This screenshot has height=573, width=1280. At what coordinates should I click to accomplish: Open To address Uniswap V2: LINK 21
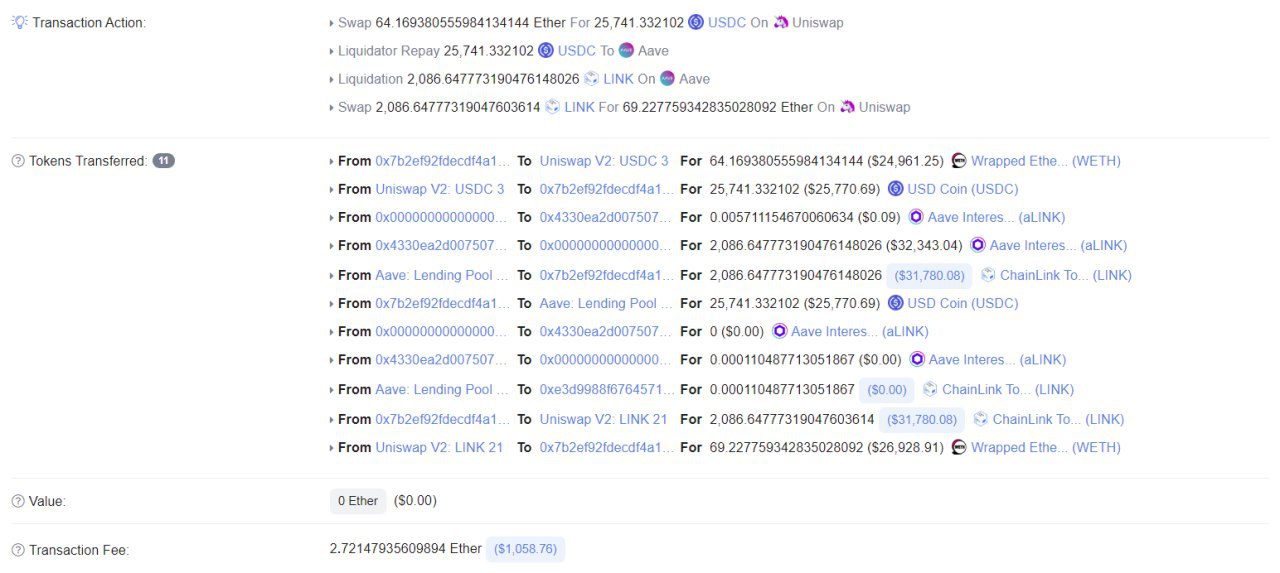[x=603, y=419]
